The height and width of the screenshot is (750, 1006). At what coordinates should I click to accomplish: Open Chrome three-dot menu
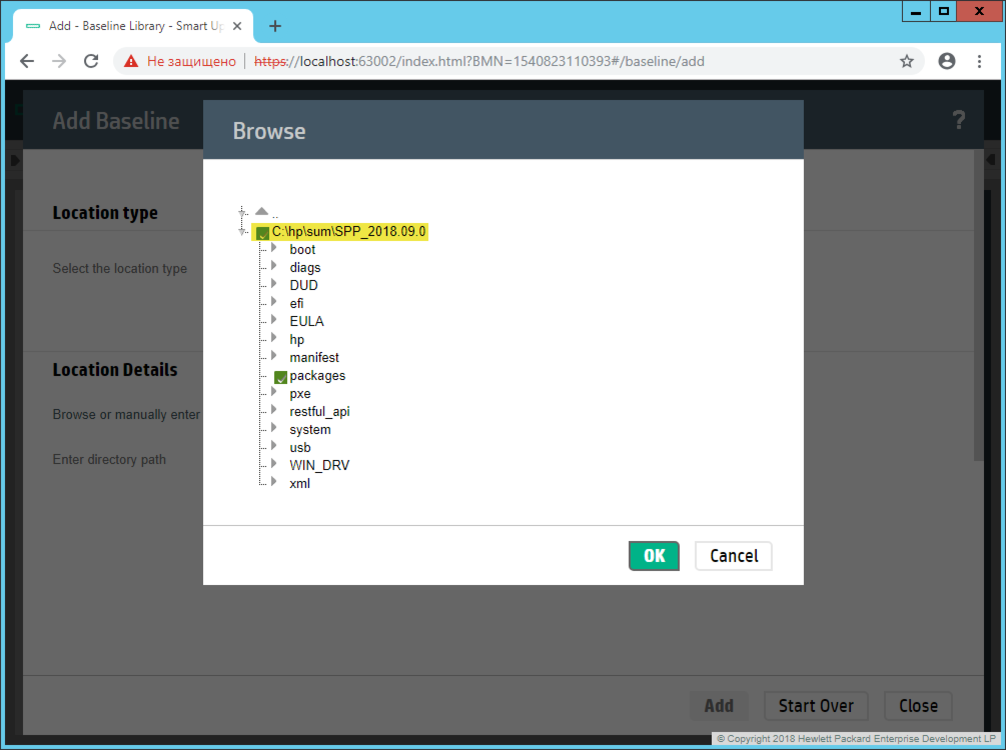tap(979, 62)
